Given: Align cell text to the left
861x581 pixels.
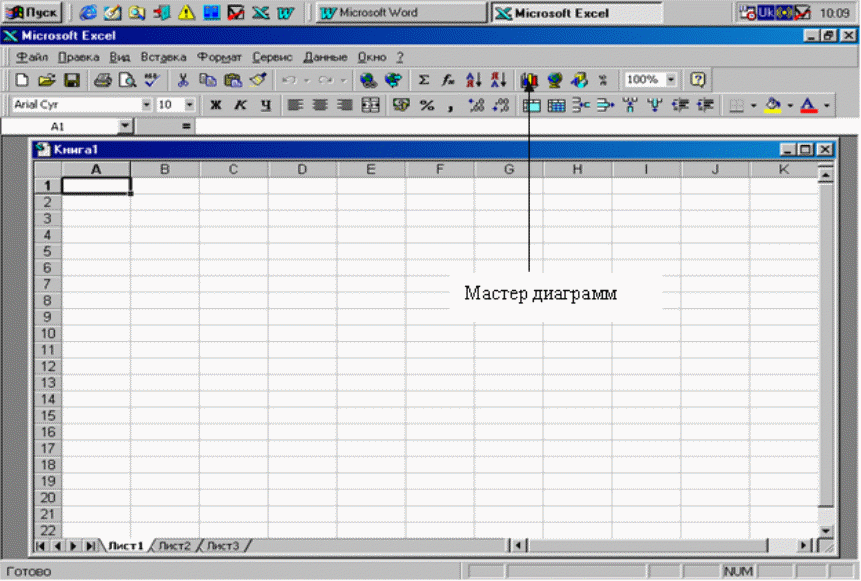Looking at the screenshot, I should [295, 105].
